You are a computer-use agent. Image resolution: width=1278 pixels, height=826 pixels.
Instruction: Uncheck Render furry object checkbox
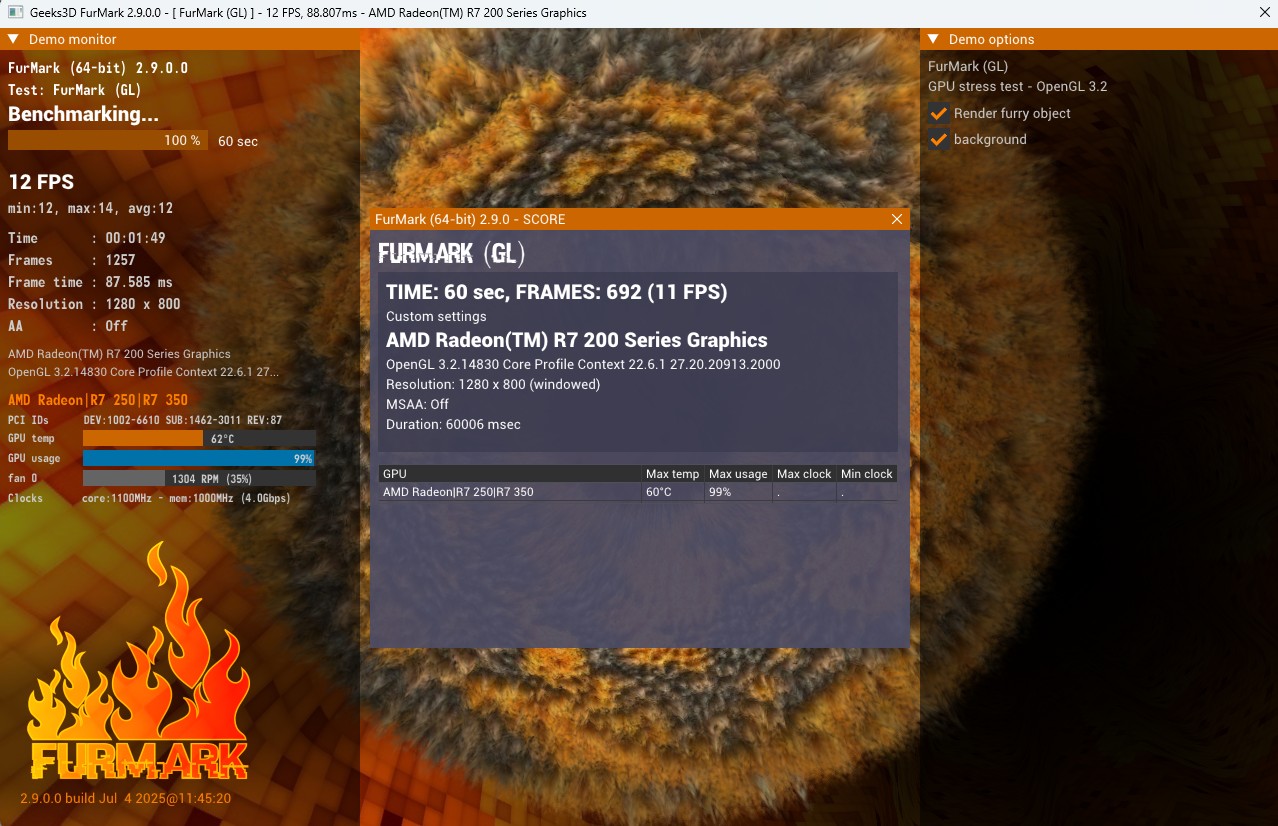[x=938, y=113]
